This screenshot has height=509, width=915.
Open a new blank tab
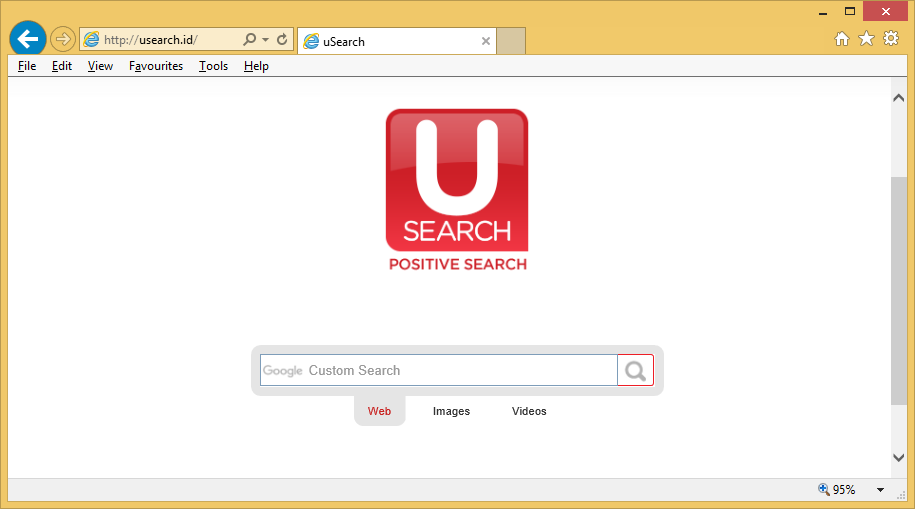(x=511, y=41)
